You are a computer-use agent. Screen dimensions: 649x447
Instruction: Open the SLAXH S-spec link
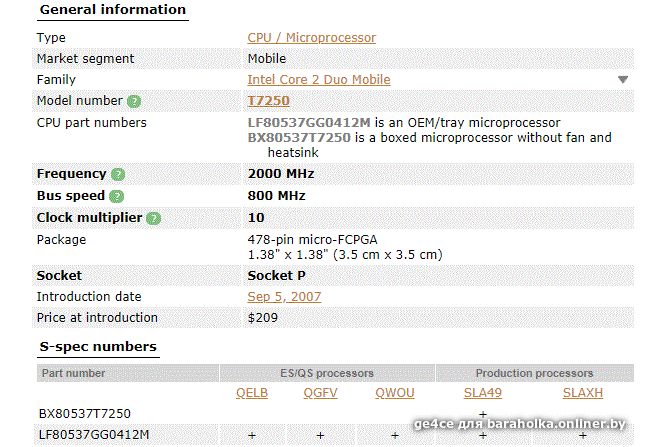coord(583,393)
